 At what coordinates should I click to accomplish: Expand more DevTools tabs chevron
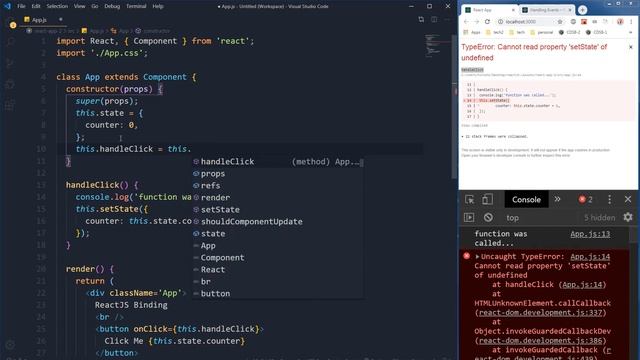click(557, 199)
